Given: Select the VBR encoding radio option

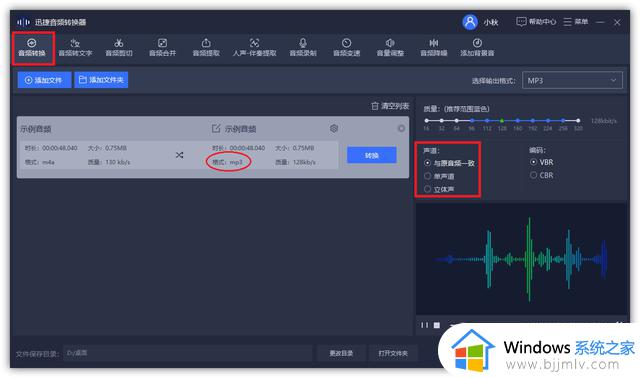Looking at the screenshot, I should point(533,162).
